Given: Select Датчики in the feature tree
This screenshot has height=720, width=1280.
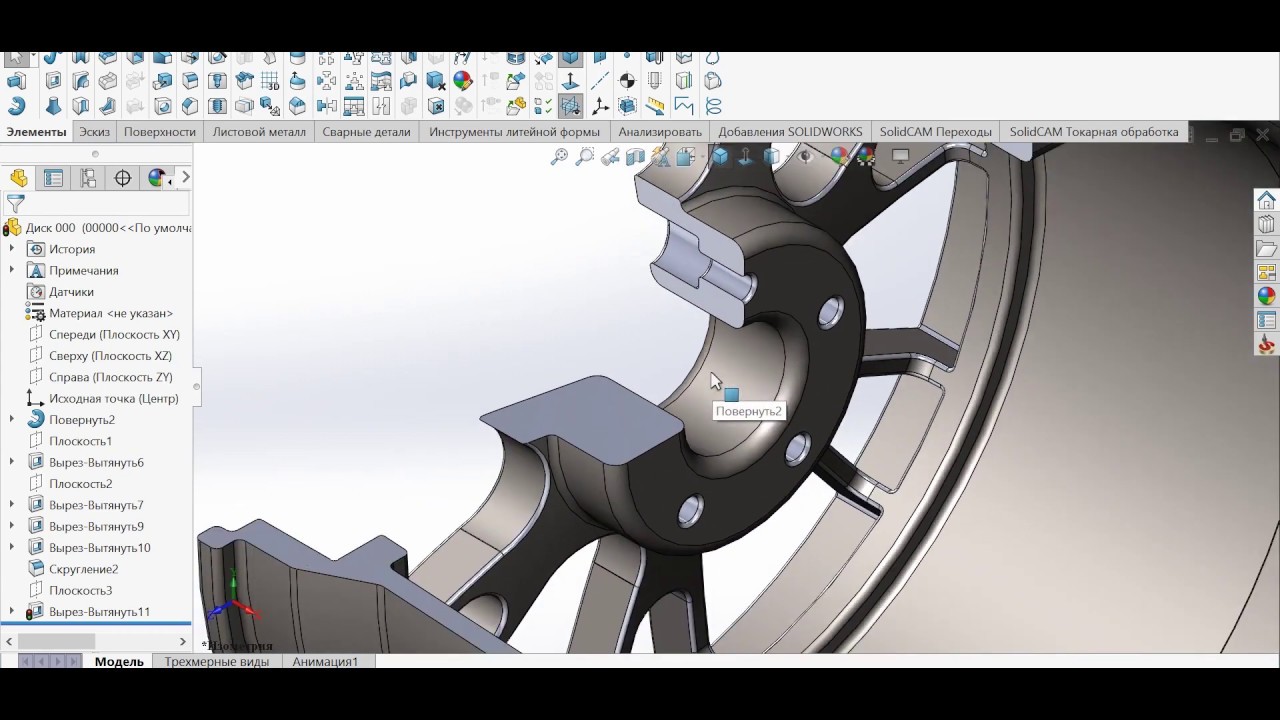Looking at the screenshot, I should point(71,292).
